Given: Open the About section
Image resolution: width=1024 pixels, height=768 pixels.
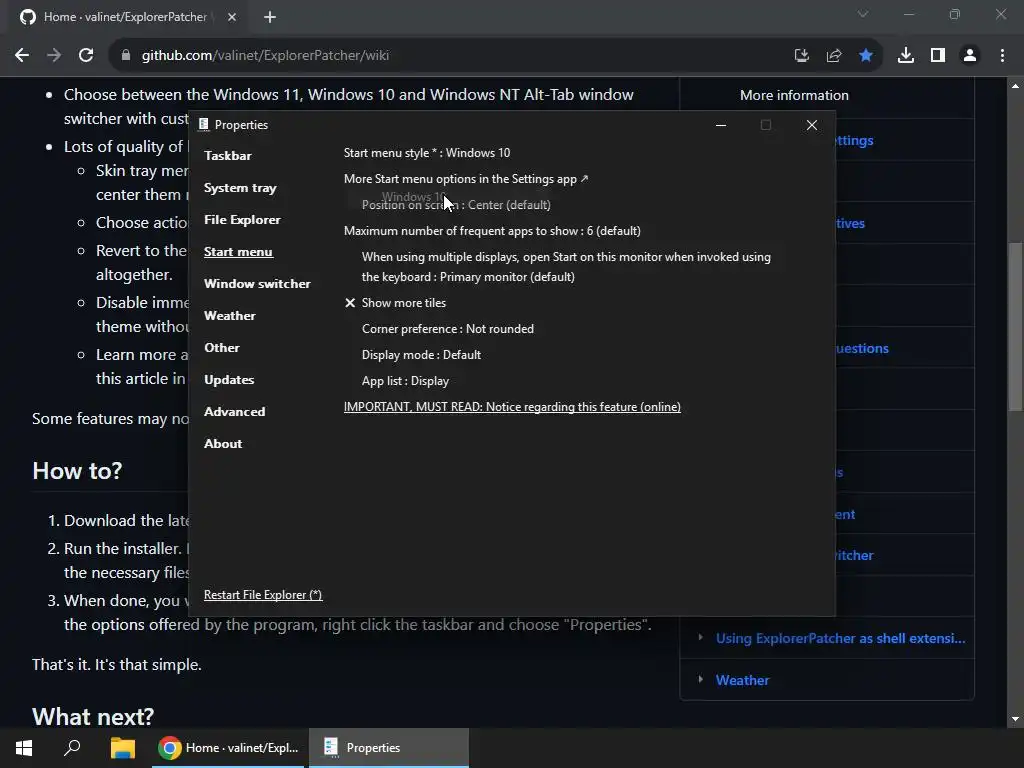Looking at the screenshot, I should pyautogui.click(x=223, y=443).
